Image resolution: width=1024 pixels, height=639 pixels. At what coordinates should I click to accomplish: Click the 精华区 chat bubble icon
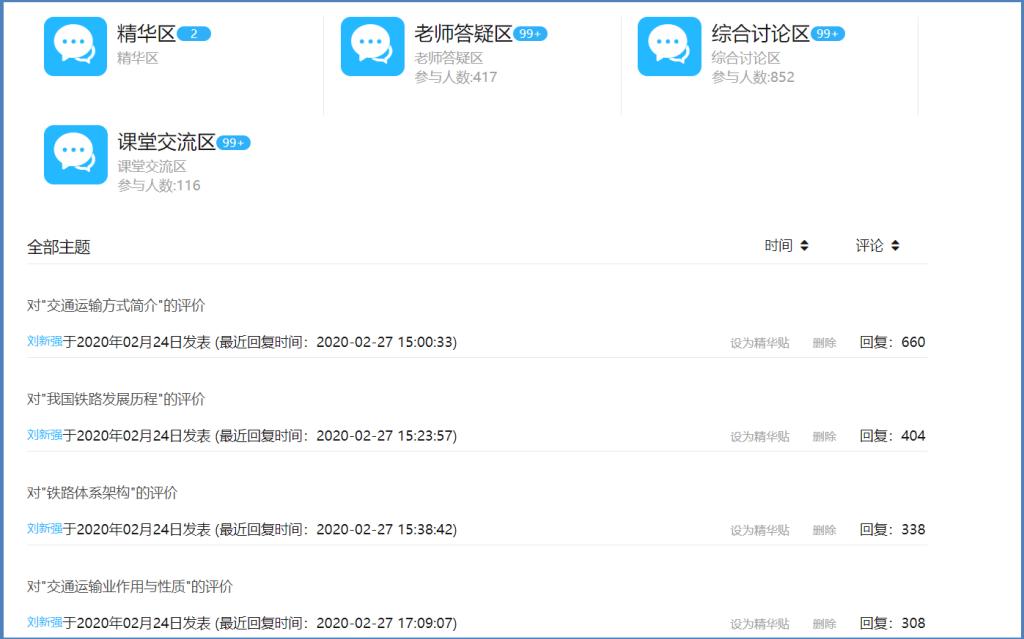coord(75,46)
